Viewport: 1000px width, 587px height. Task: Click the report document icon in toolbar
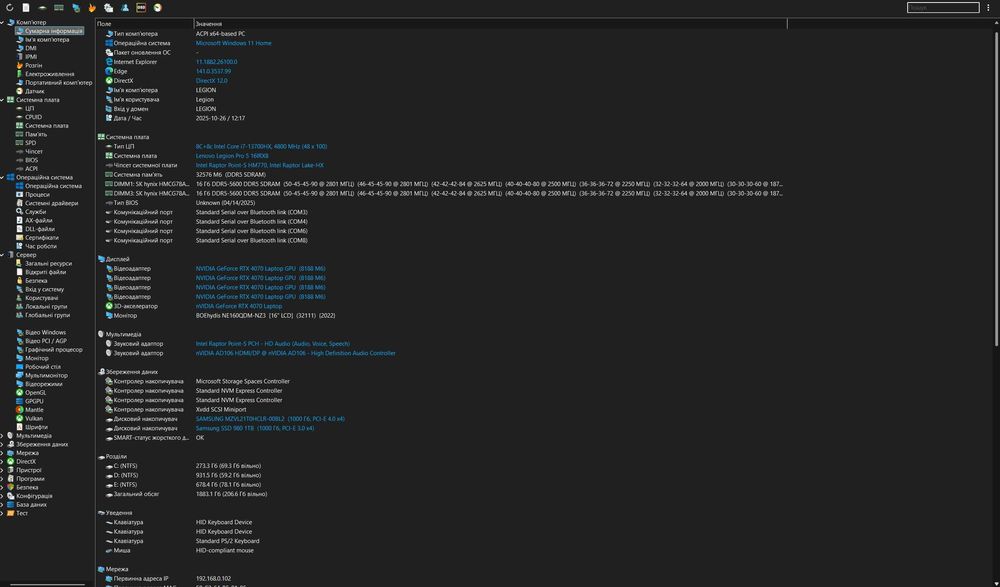point(26,8)
